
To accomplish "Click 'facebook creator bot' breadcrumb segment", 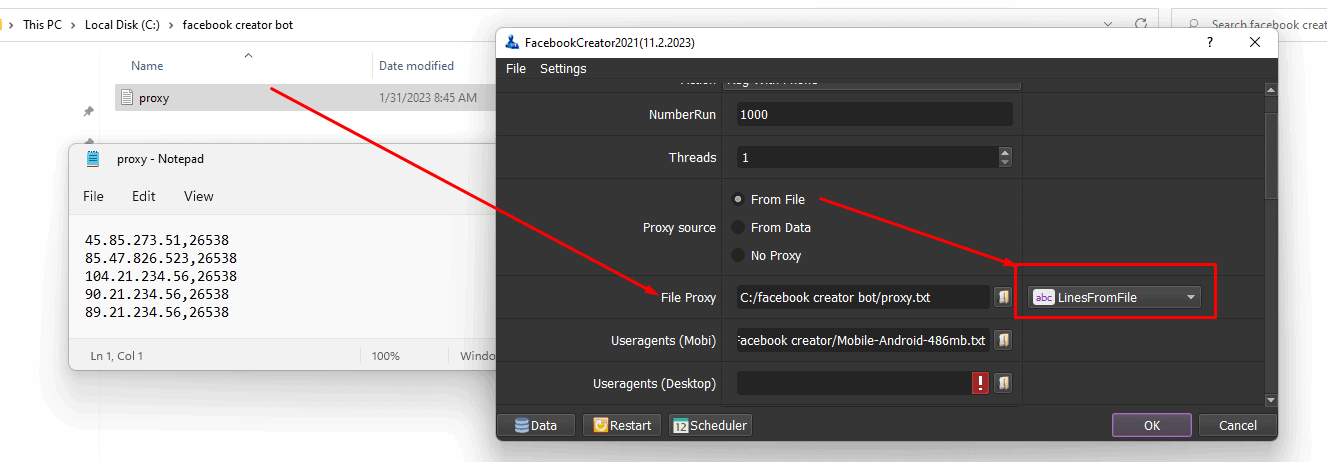I will 238,24.
